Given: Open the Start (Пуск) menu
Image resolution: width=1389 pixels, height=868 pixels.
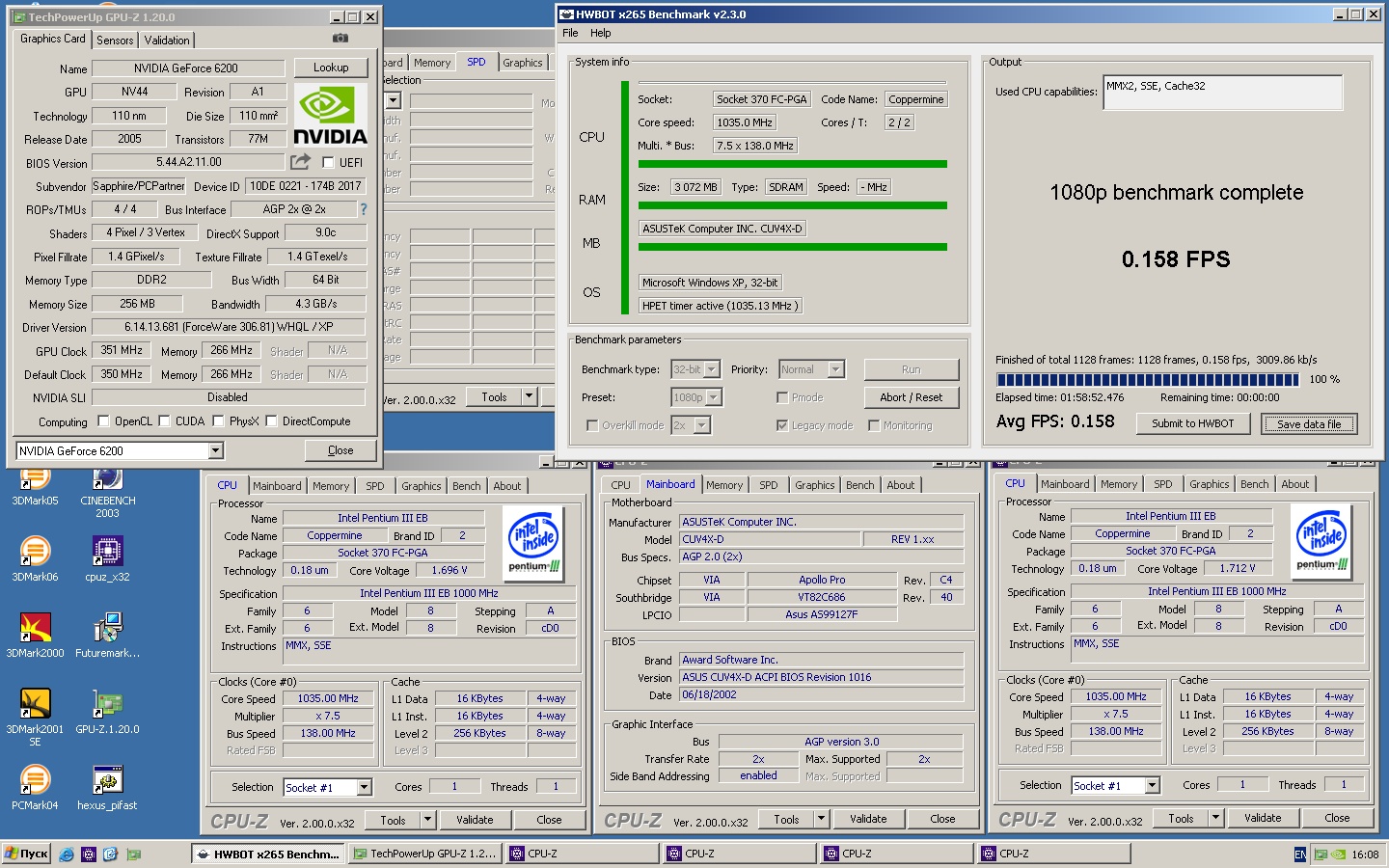Looking at the screenshot, I should pyautogui.click(x=27, y=854).
